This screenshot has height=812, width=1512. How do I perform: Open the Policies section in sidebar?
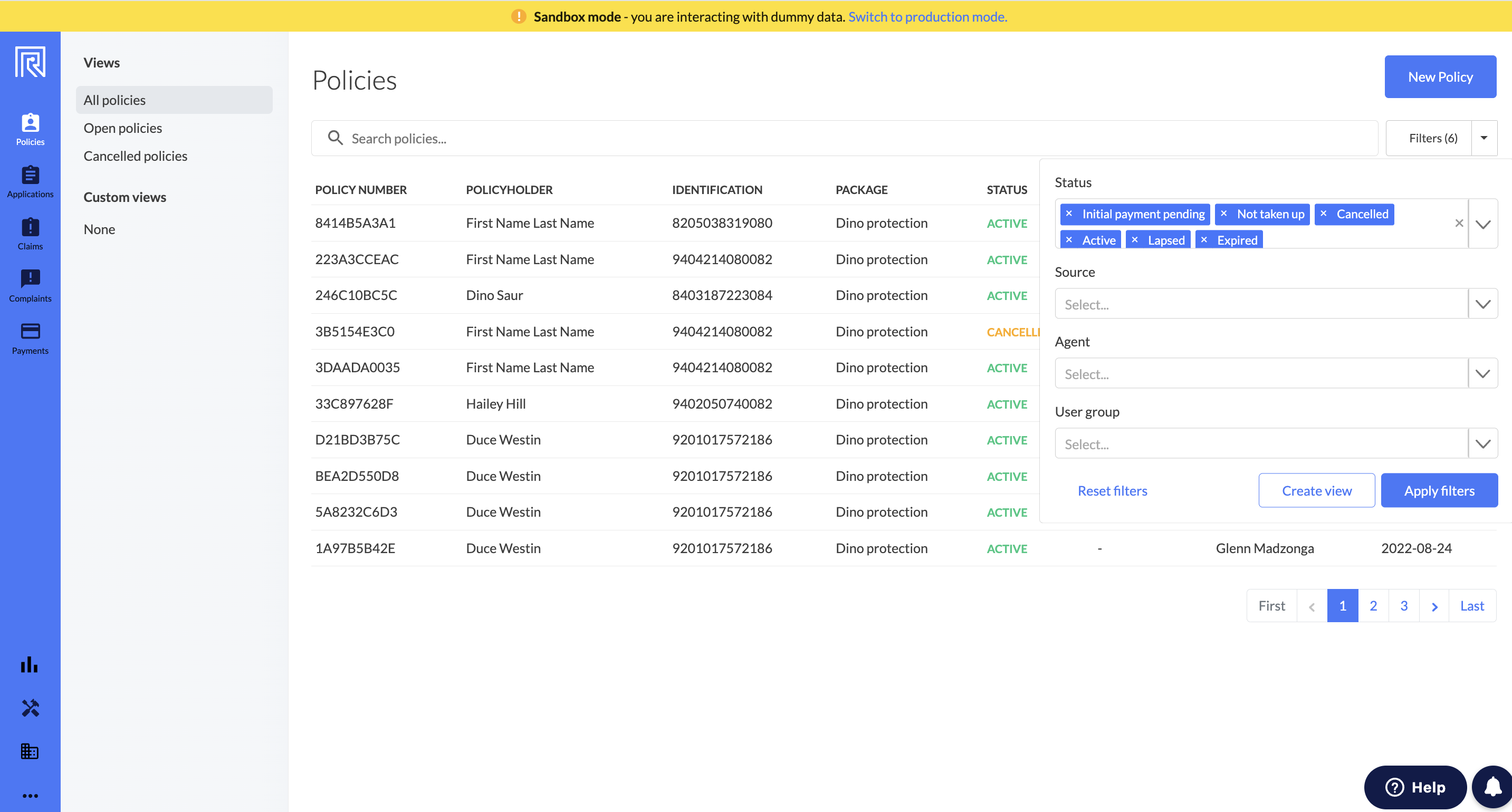(30, 130)
